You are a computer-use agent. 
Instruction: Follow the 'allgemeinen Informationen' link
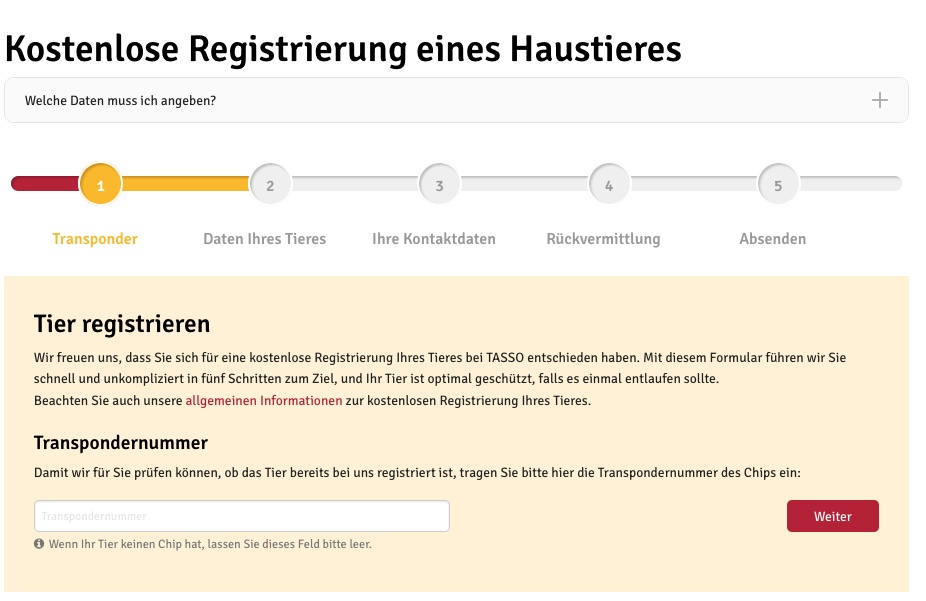(264, 401)
